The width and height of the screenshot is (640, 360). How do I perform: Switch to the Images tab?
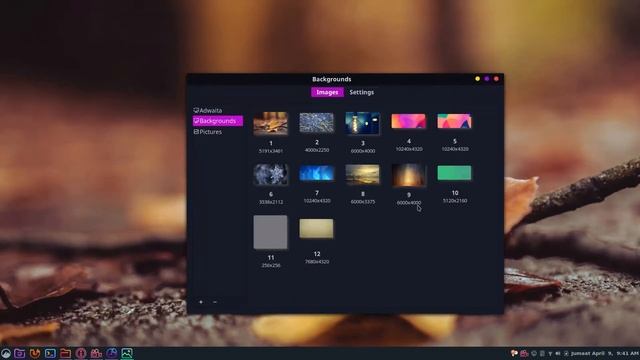click(327, 92)
